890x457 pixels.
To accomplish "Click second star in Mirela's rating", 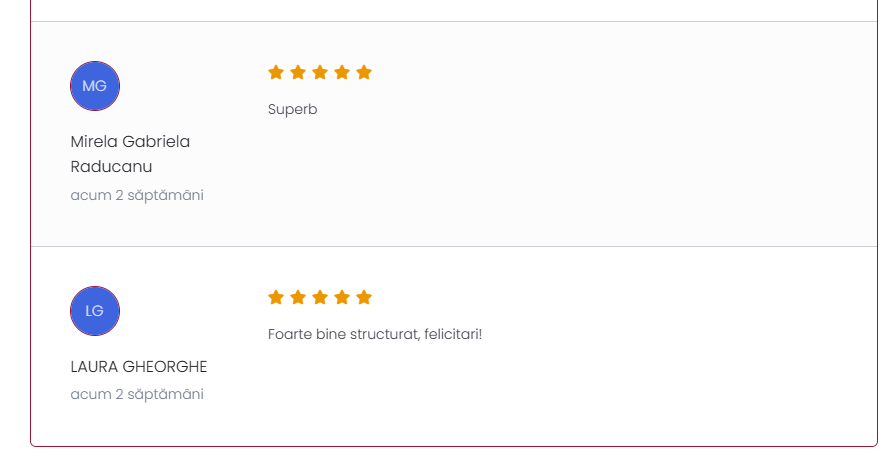I will pos(298,72).
